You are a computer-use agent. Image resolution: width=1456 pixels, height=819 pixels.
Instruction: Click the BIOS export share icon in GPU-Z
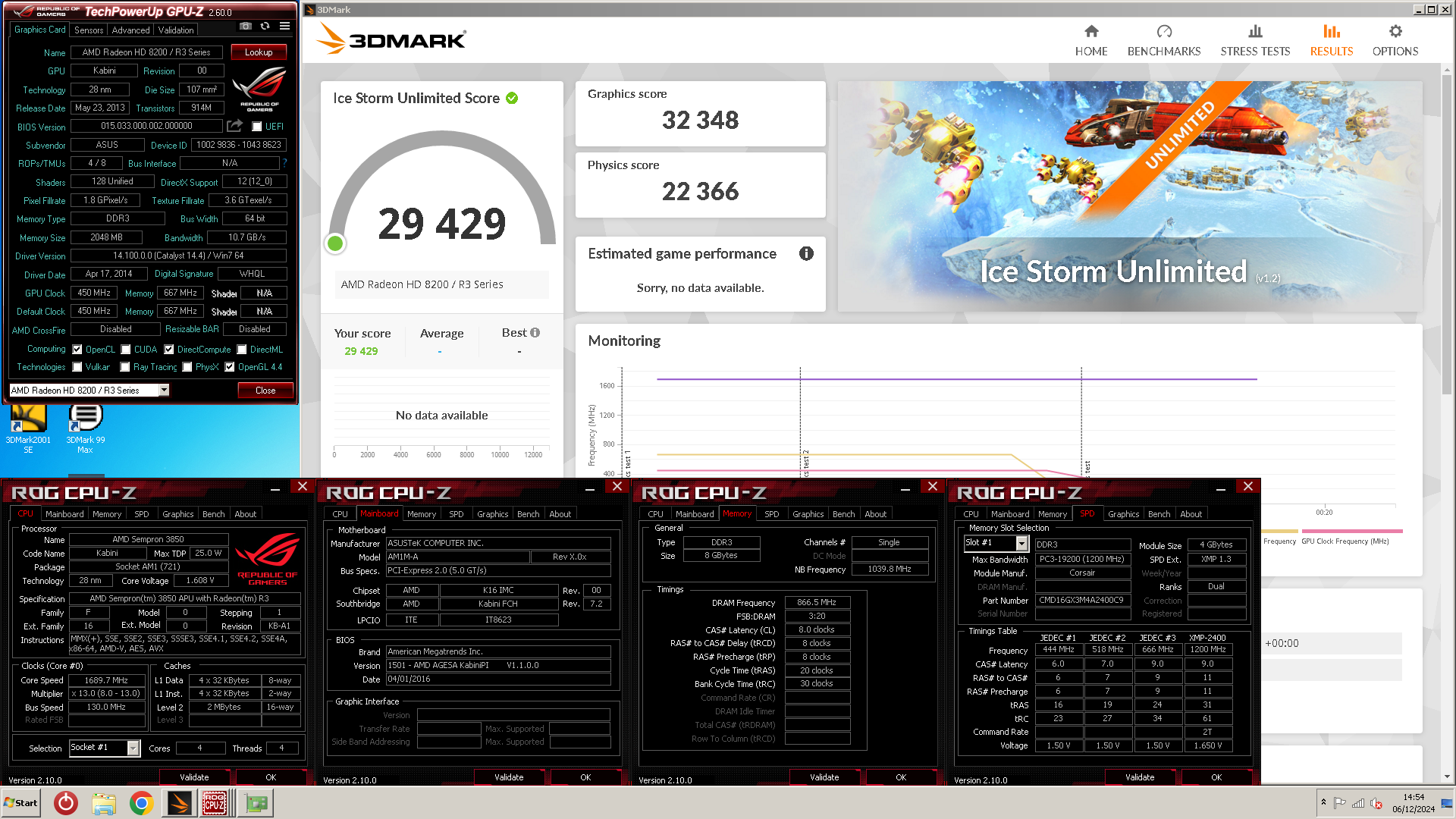click(x=235, y=126)
